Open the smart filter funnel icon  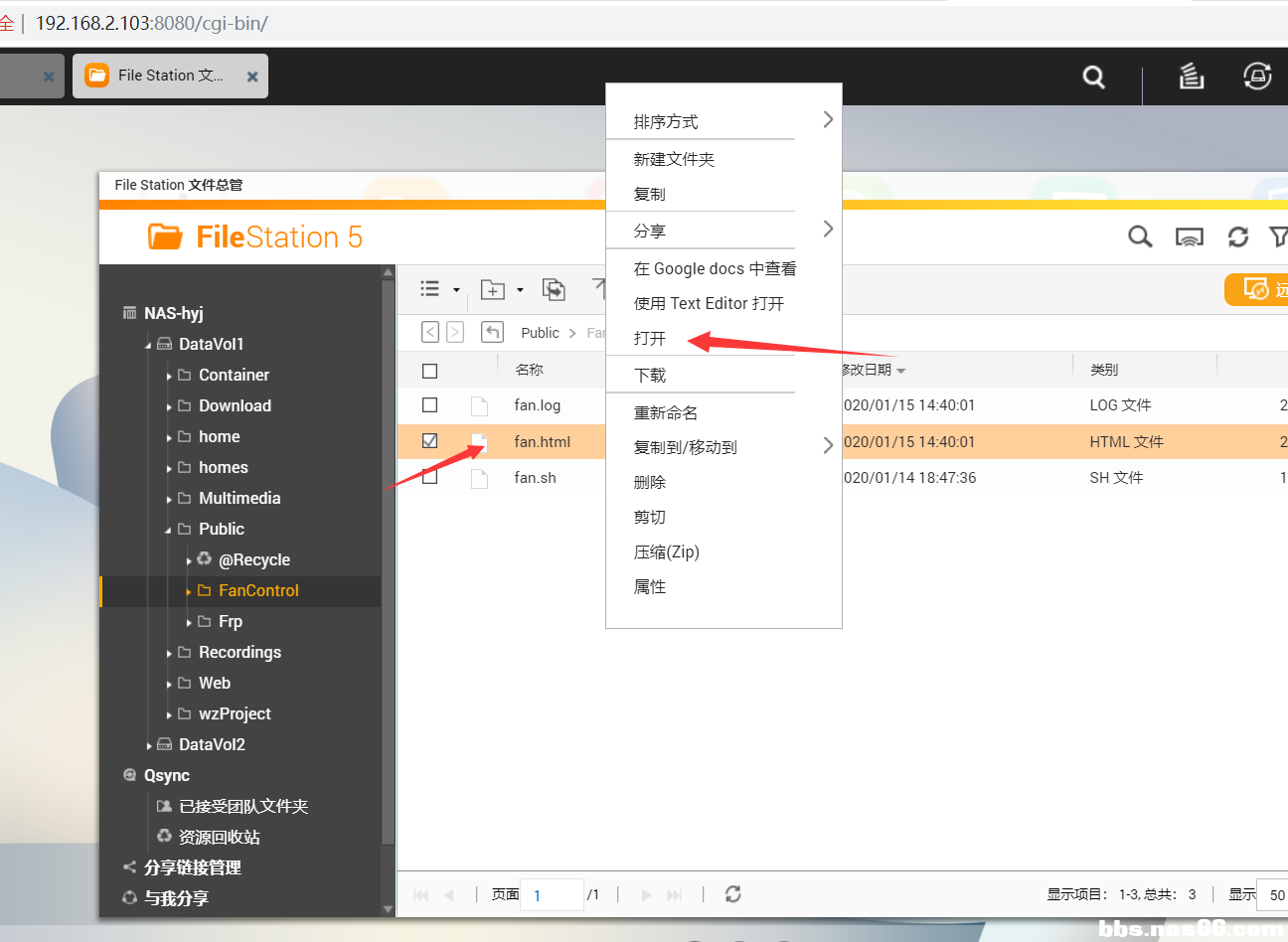1281,236
